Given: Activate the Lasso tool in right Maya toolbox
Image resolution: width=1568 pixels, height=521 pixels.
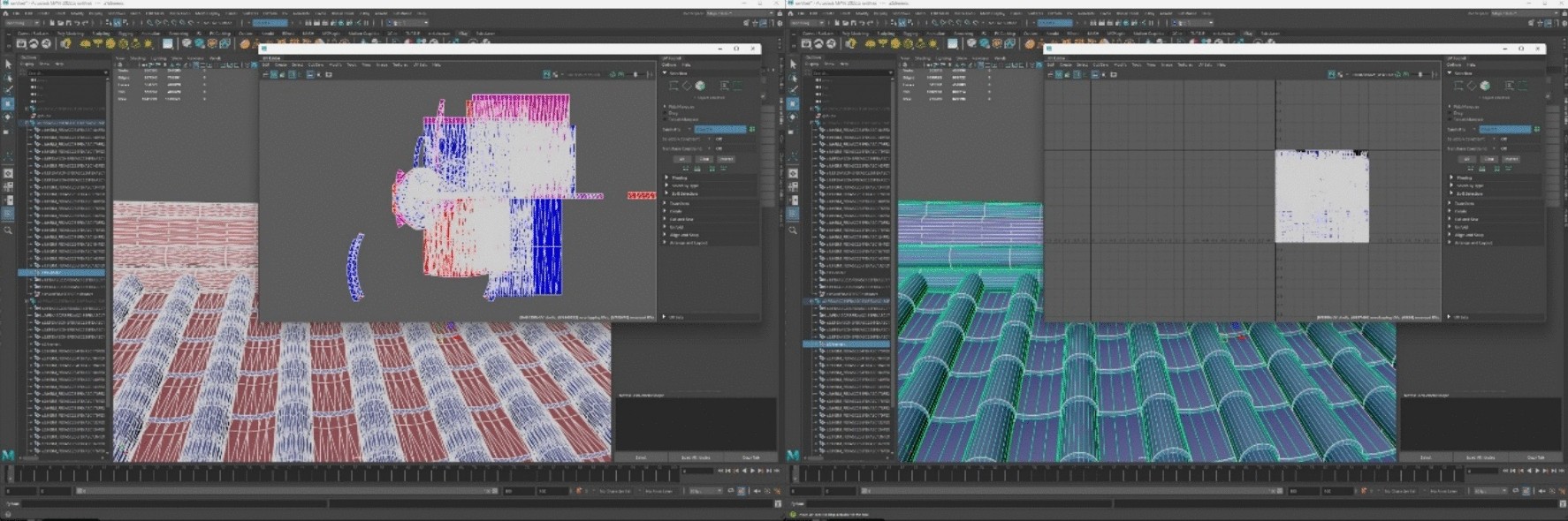Looking at the screenshot, I should pos(793,78).
